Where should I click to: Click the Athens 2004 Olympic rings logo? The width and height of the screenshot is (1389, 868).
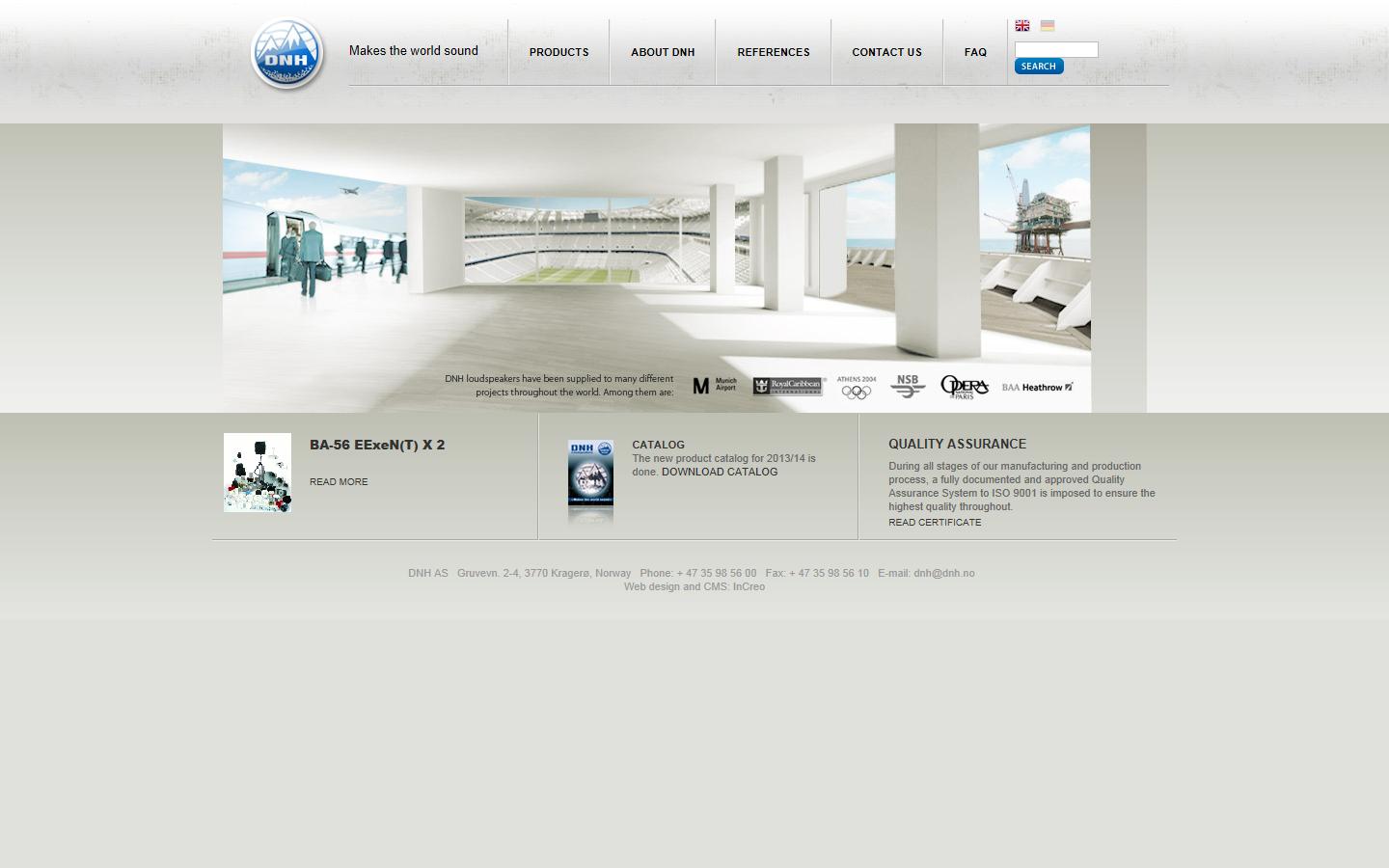(x=857, y=388)
